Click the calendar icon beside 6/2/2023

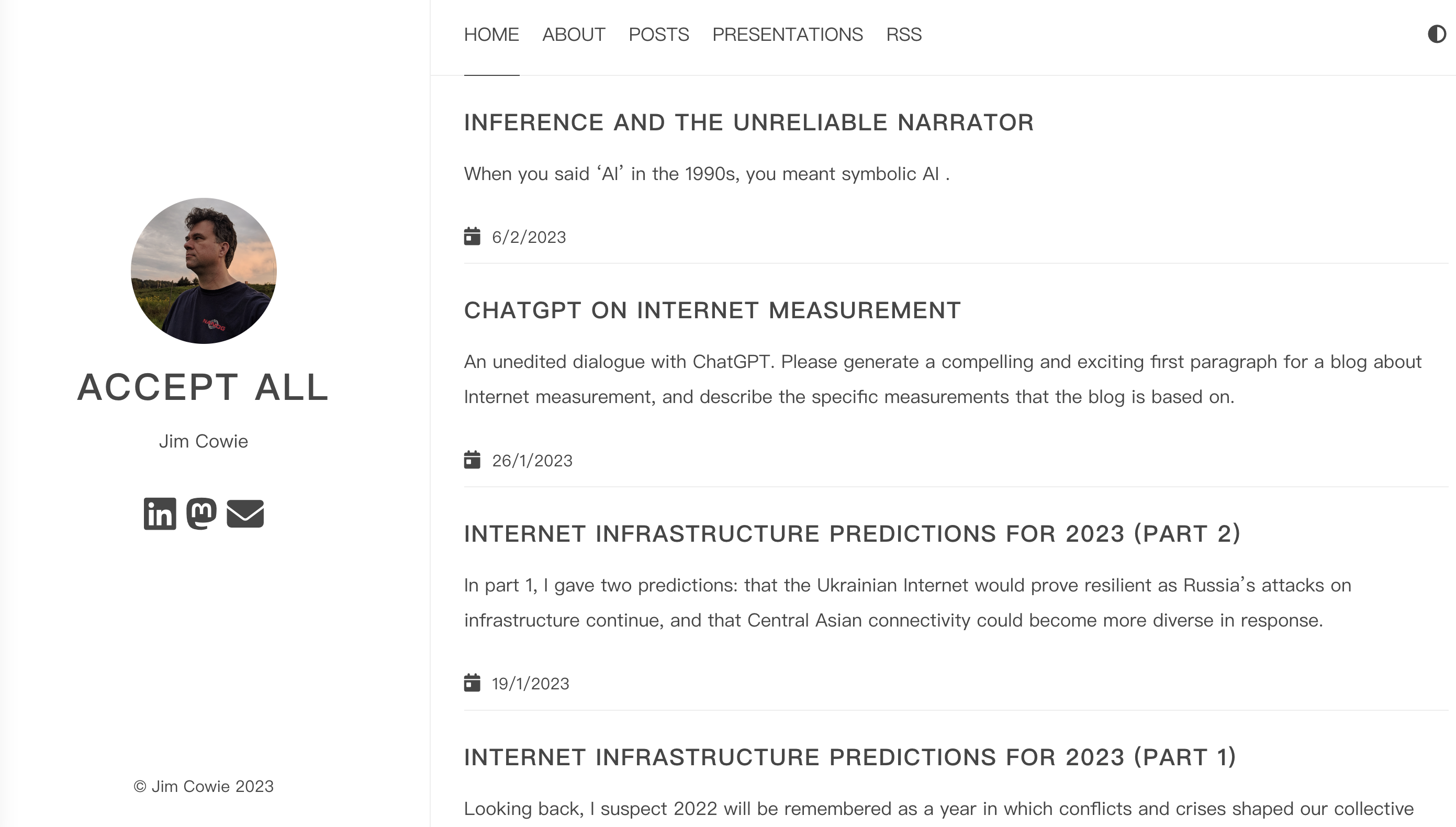472,236
